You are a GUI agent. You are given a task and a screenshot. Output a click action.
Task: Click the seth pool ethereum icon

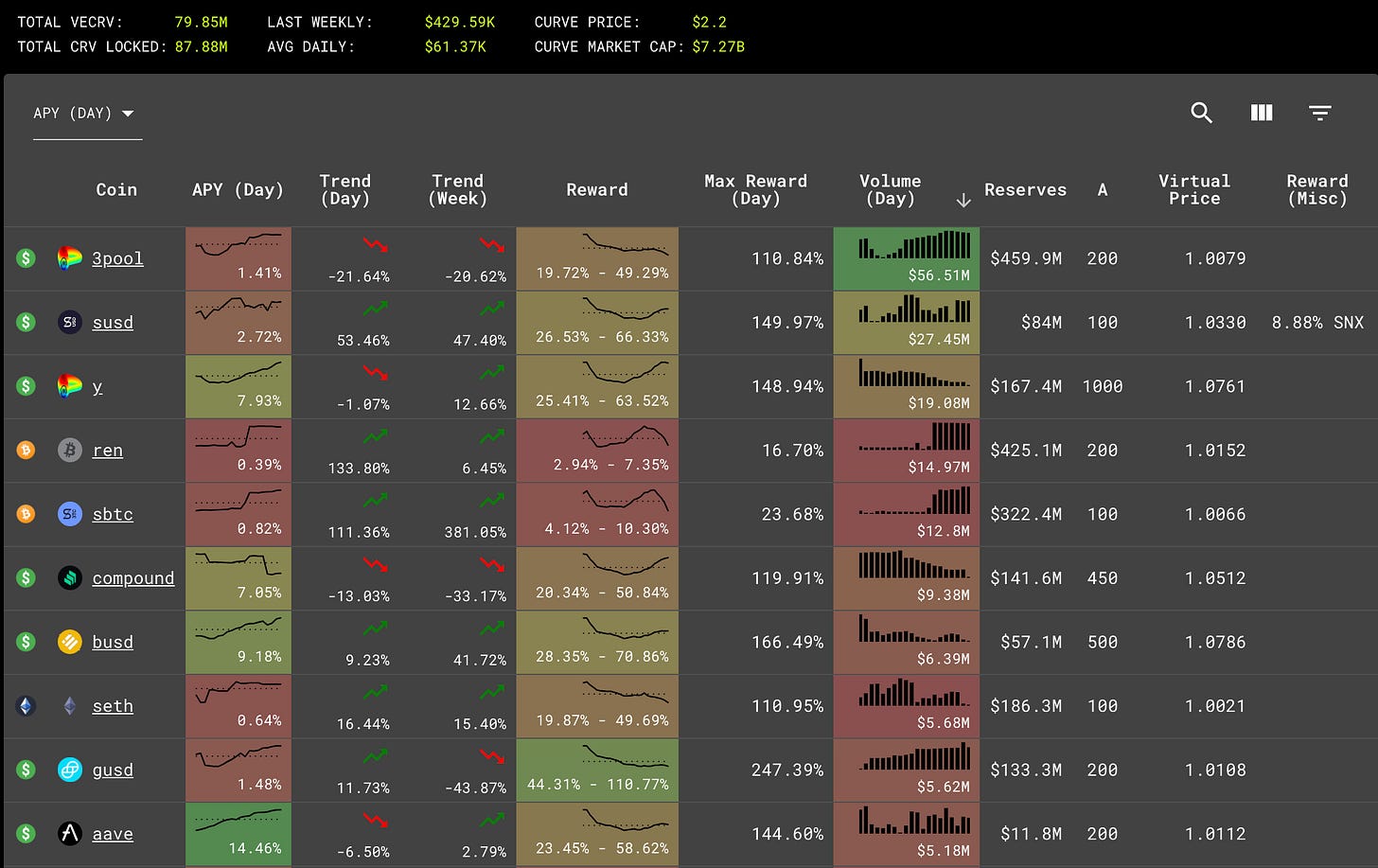point(69,705)
